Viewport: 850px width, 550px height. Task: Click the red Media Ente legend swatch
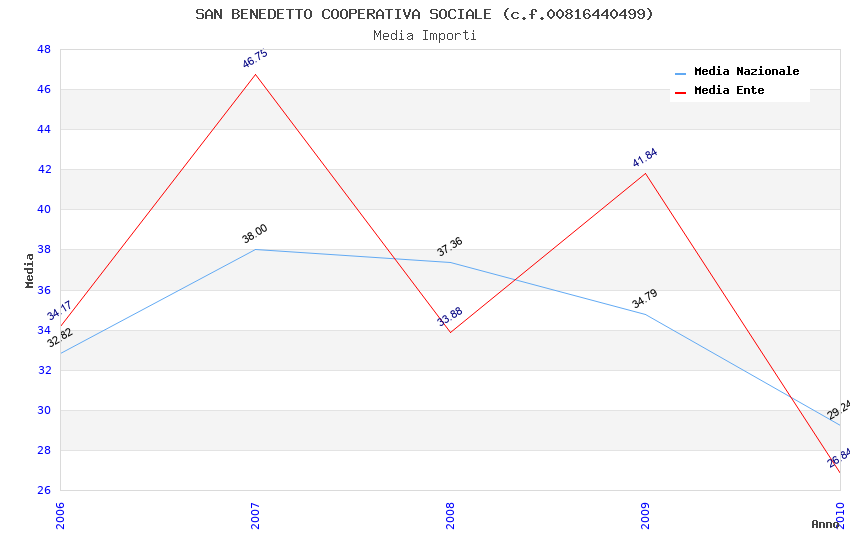click(681, 92)
